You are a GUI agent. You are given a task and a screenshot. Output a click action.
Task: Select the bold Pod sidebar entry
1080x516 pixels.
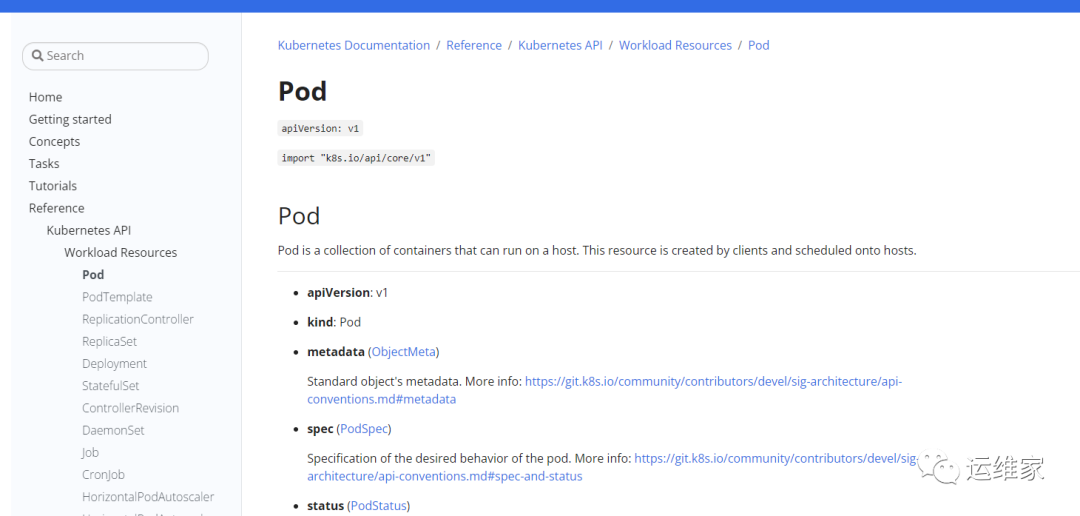[x=93, y=274]
